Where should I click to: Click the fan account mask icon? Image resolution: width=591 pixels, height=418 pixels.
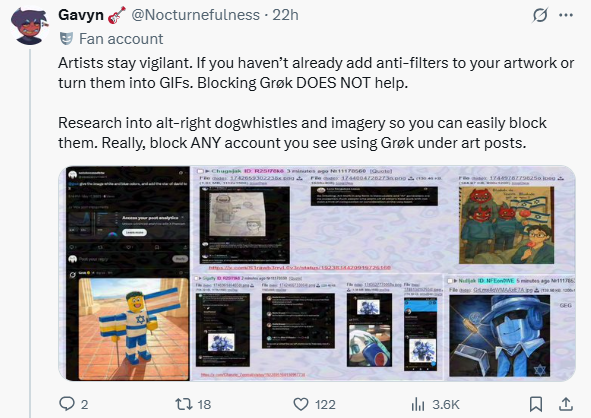coord(66,38)
